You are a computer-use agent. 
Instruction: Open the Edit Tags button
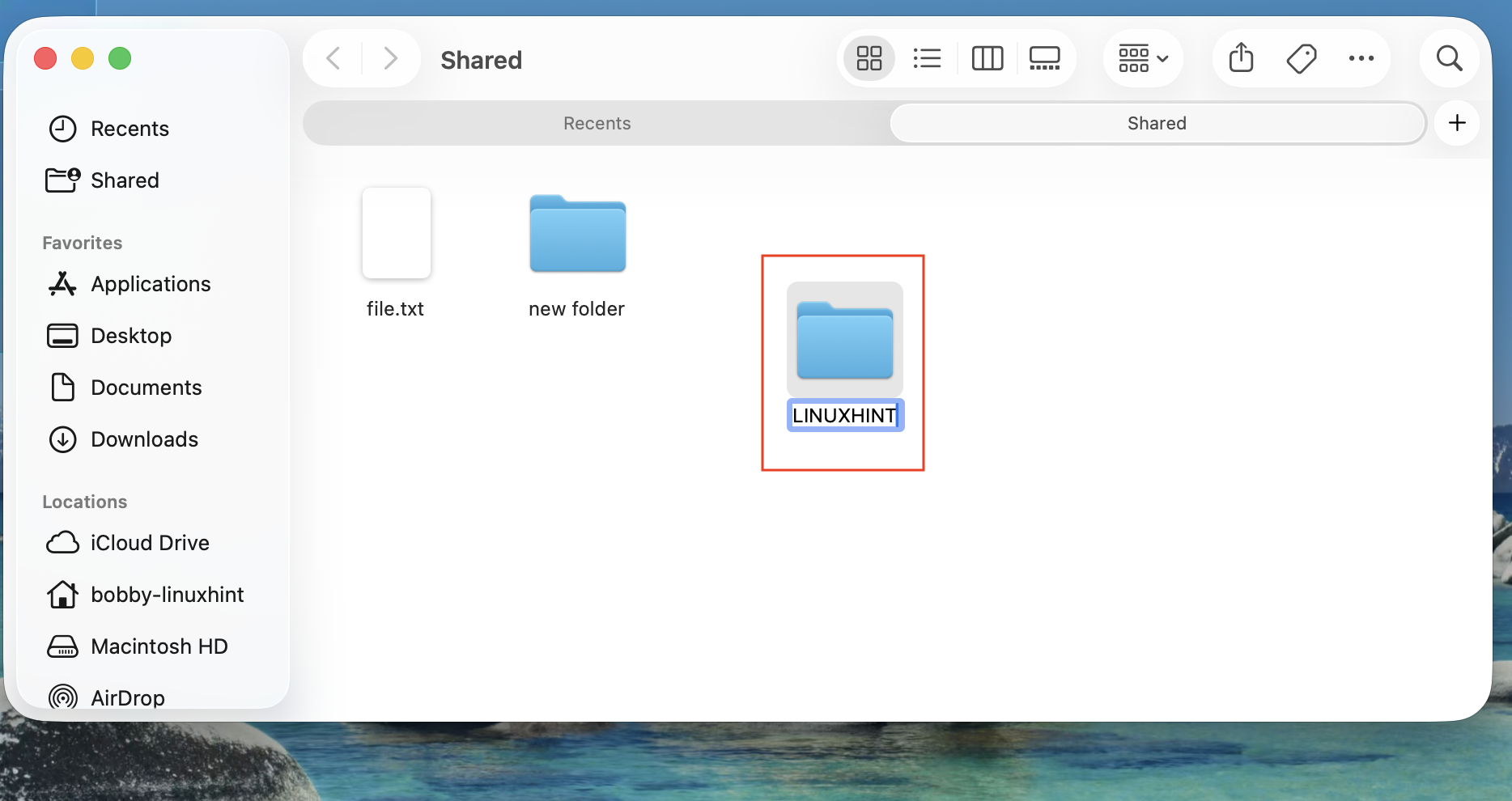point(1302,58)
